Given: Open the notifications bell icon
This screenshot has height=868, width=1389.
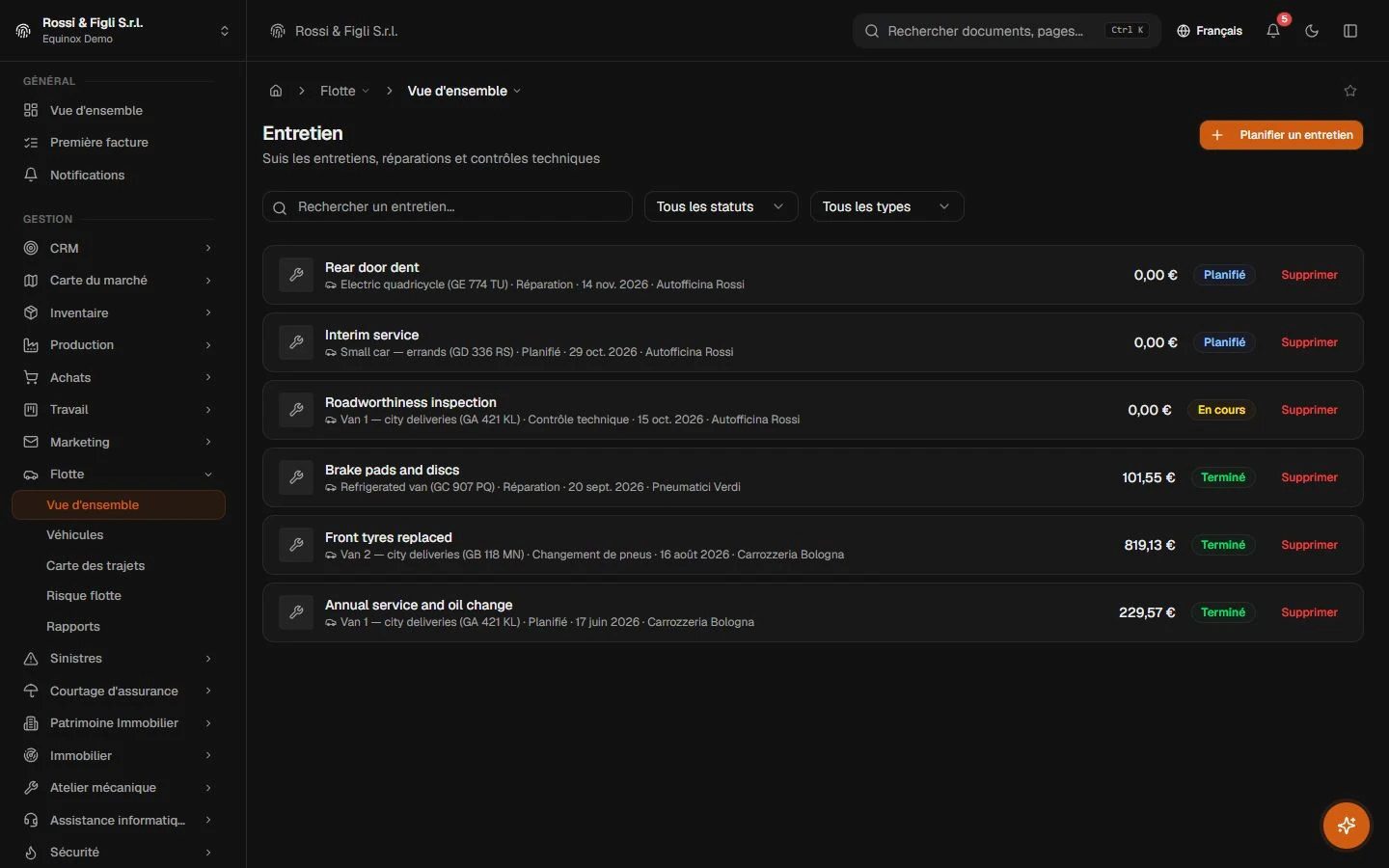Looking at the screenshot, I should coord(1273,31).
